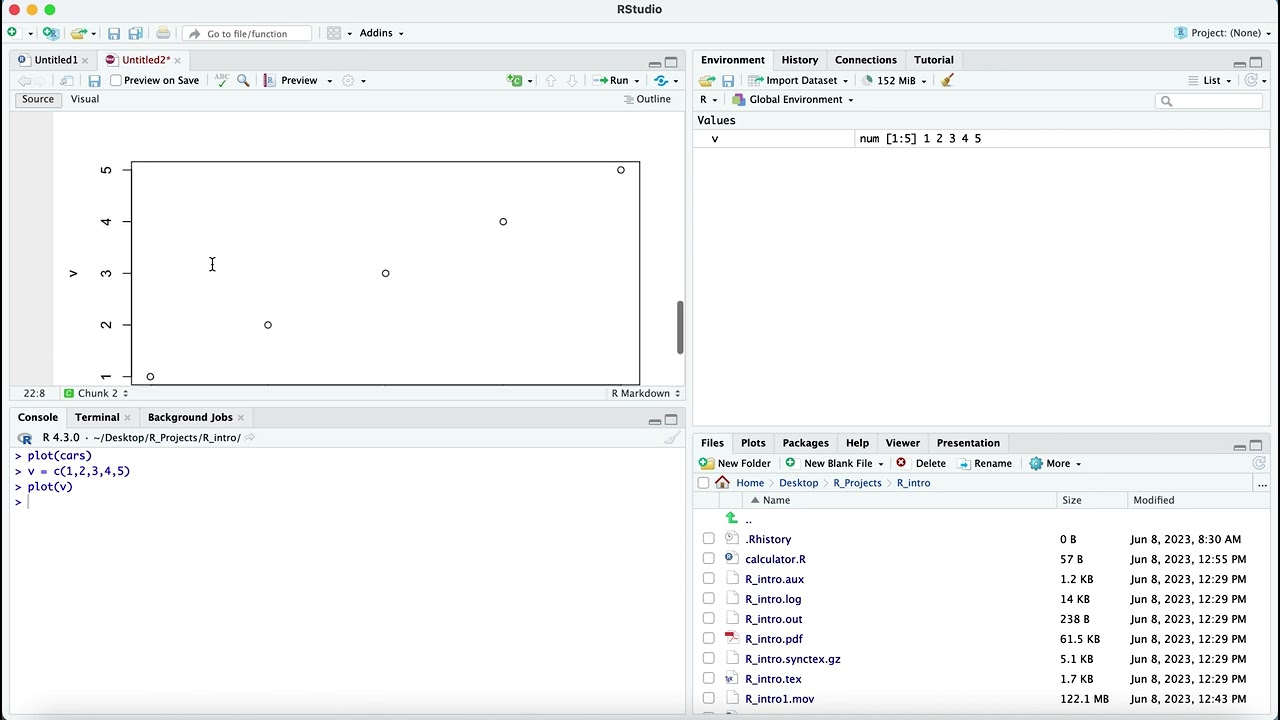Image resolution: width=1280 pixels, height=720 pixels.
Task: Focus the Go to file/function field
Action: [247, 33]
